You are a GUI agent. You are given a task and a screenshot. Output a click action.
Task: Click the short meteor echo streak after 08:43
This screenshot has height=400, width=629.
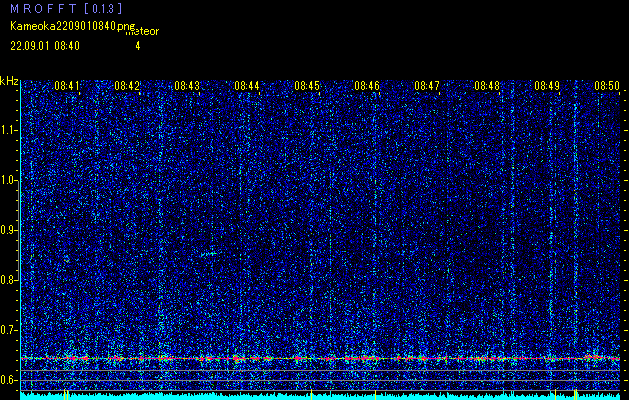coord(209,254)
